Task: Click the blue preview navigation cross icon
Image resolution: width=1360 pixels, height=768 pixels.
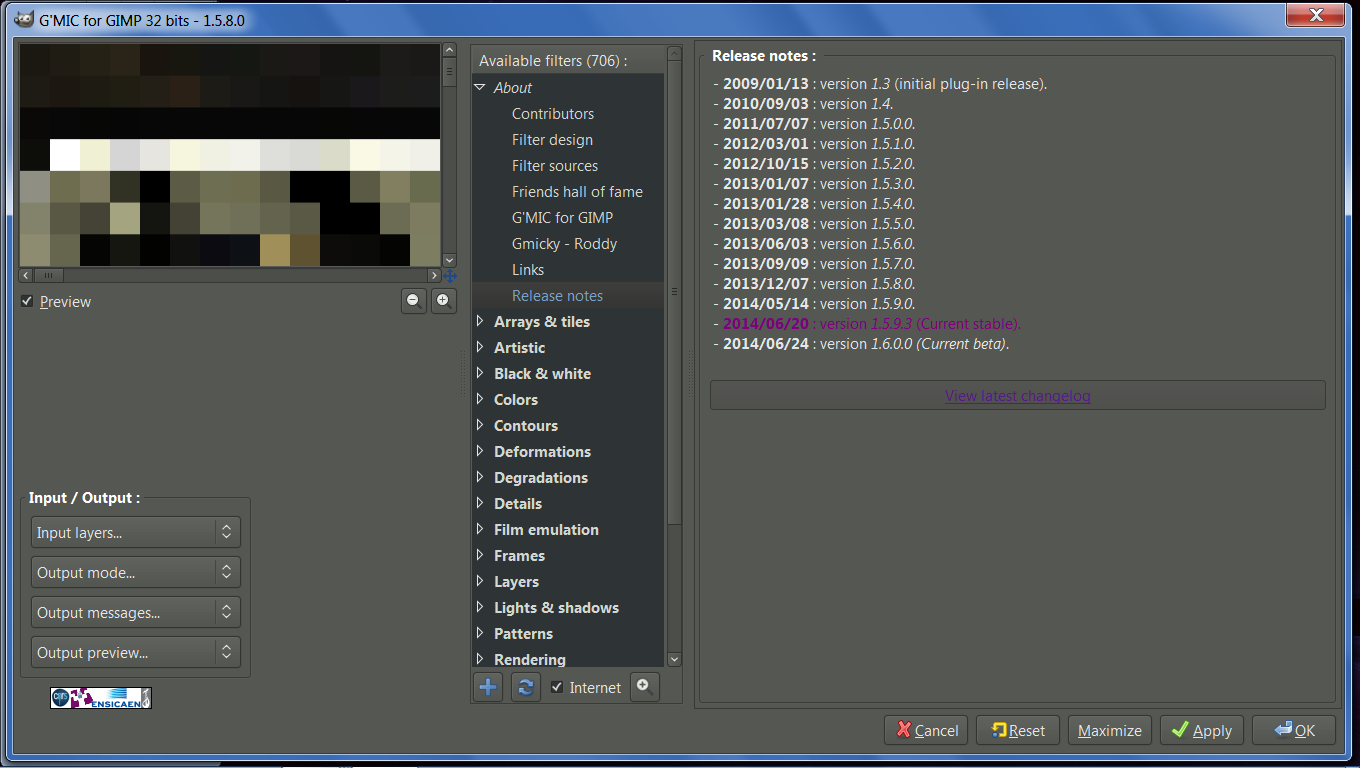Action: [450, 276]
